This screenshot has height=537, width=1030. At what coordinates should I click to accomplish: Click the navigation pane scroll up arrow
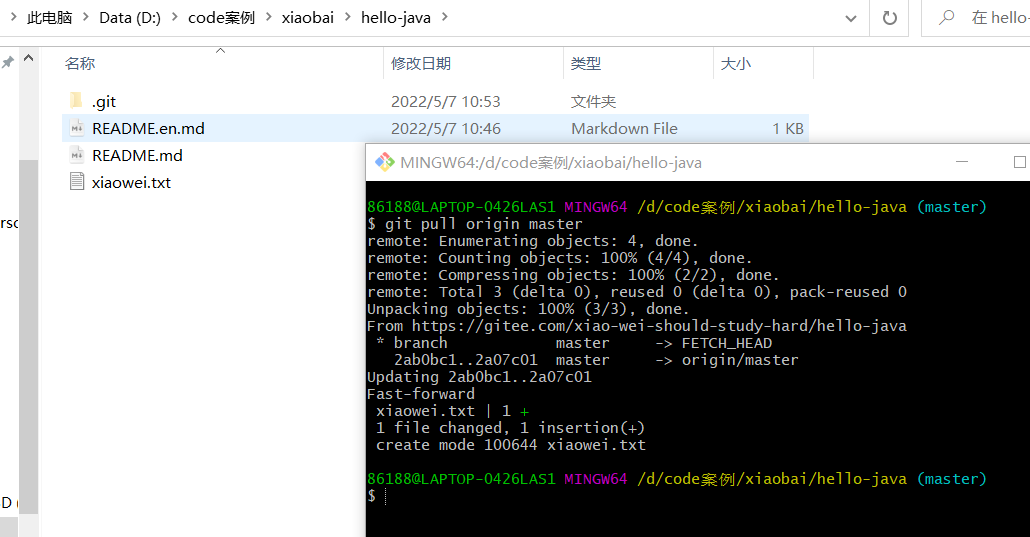point(28,58)
